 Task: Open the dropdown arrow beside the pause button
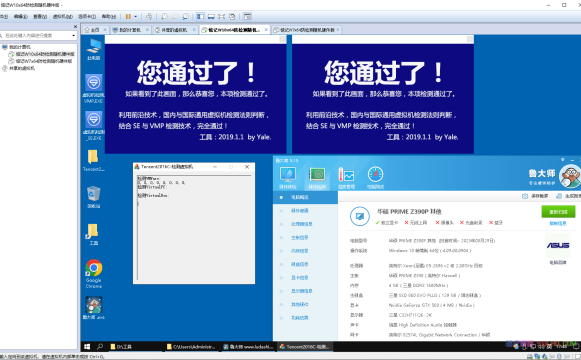[136, 16]
